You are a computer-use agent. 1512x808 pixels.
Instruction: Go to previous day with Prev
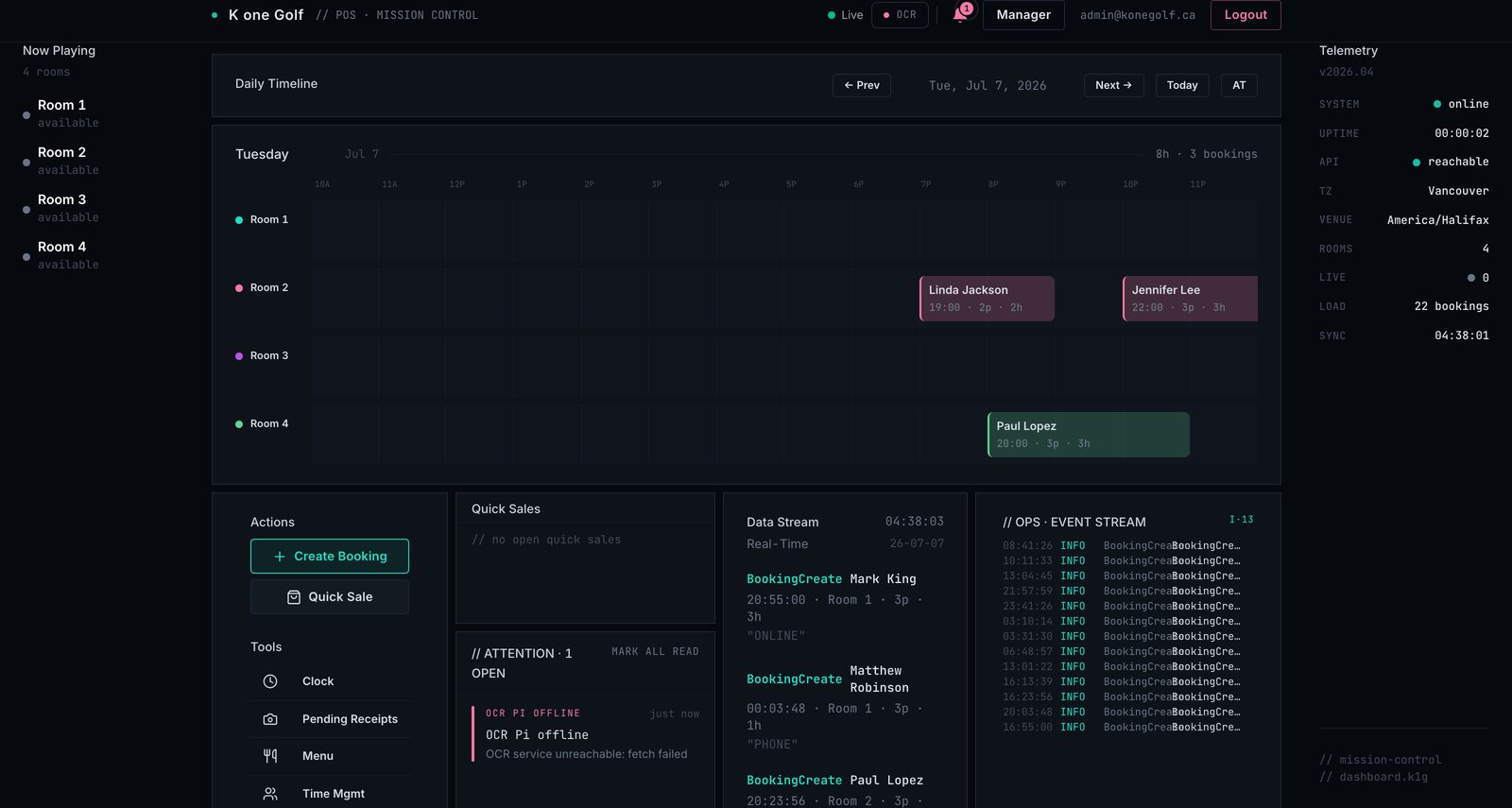tap(862, 85)
